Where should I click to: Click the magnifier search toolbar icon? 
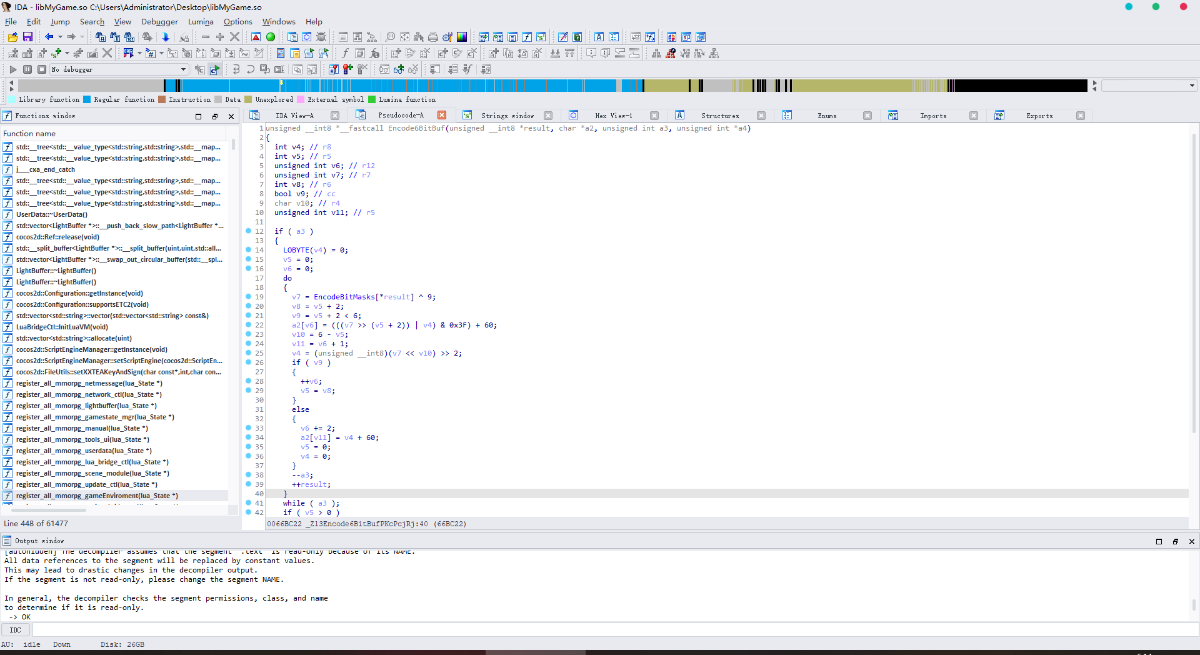click(x=390, y=37)
